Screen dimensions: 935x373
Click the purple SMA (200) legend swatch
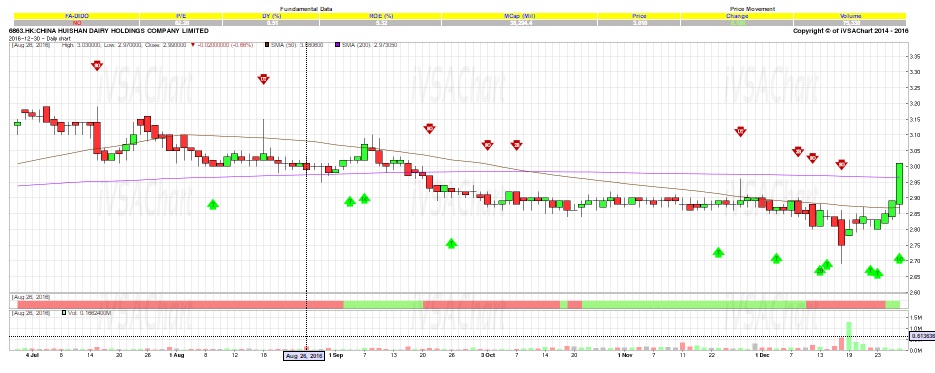point(337,45)
